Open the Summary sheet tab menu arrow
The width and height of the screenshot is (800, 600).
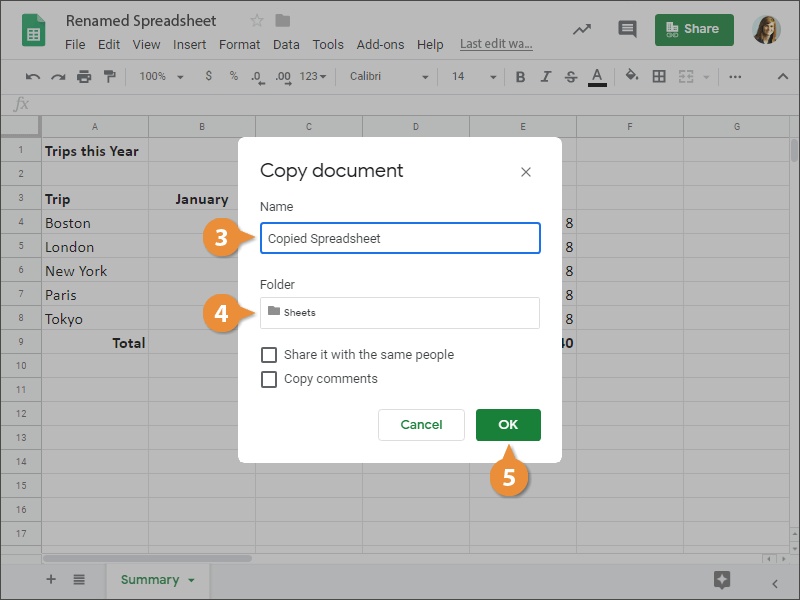[191, 580]
